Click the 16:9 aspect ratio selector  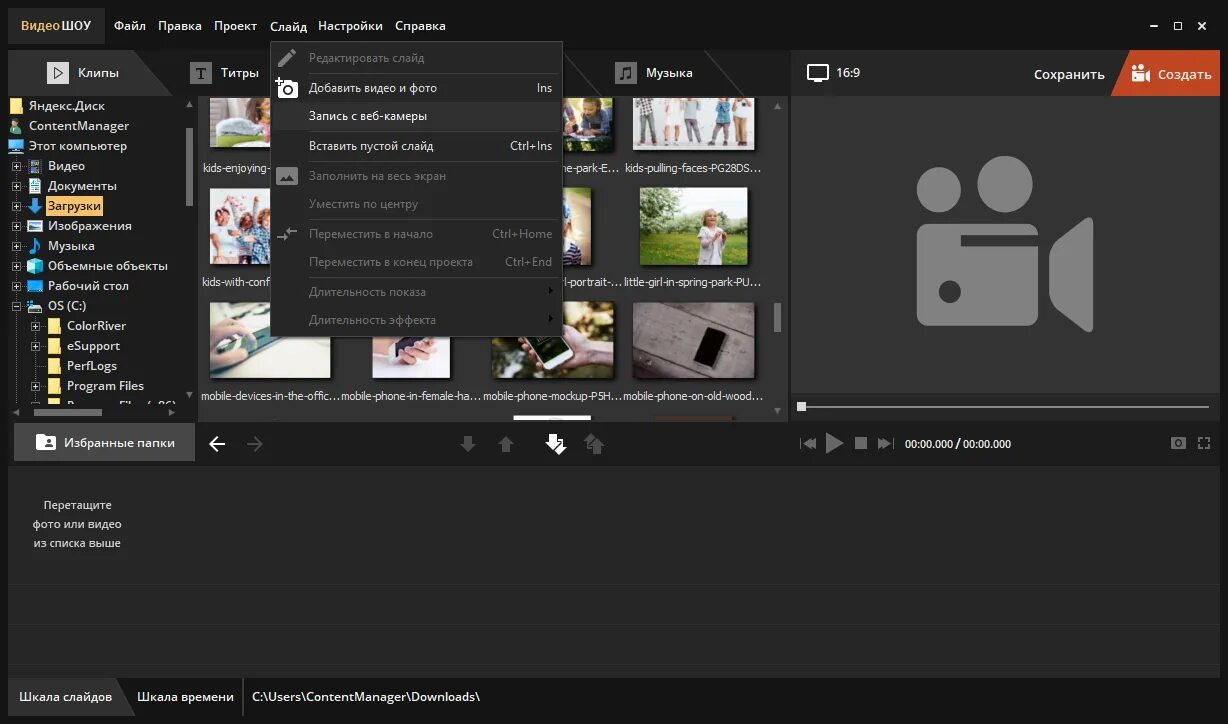(x=833, y=73)
